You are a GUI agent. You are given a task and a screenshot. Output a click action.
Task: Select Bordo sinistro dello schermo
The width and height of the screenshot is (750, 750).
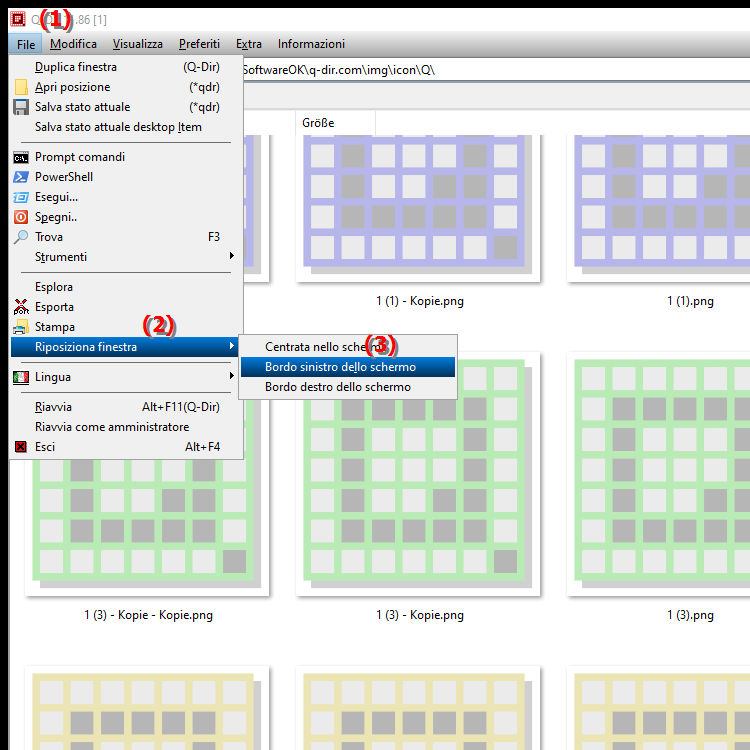pos(348,367)
